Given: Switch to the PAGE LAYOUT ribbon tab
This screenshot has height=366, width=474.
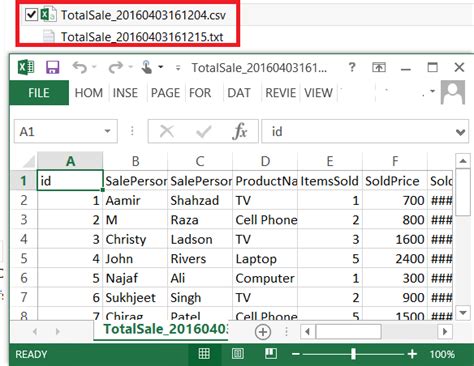Looking at the screenshot, I should tap(165, 93).
